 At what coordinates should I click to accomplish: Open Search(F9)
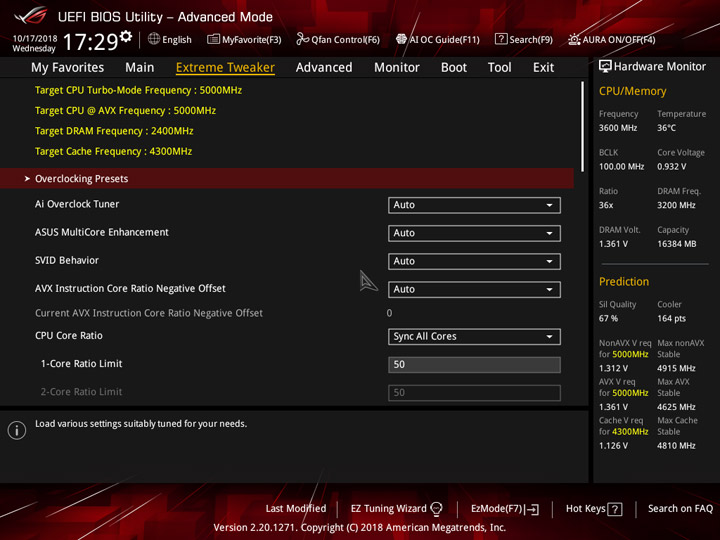523,39
